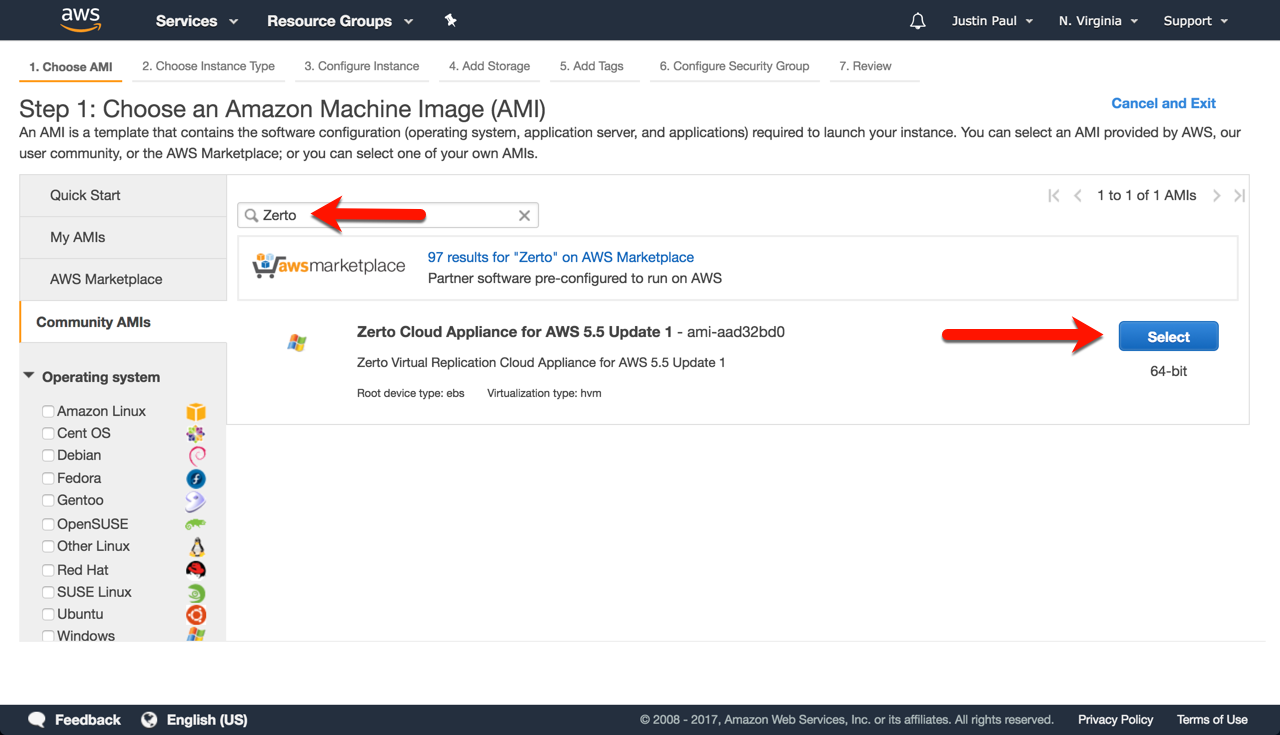
Task: Open 97 results for Zerto on AWS Marketplace link
Action: pyautogui.click(x=561, y=257)
